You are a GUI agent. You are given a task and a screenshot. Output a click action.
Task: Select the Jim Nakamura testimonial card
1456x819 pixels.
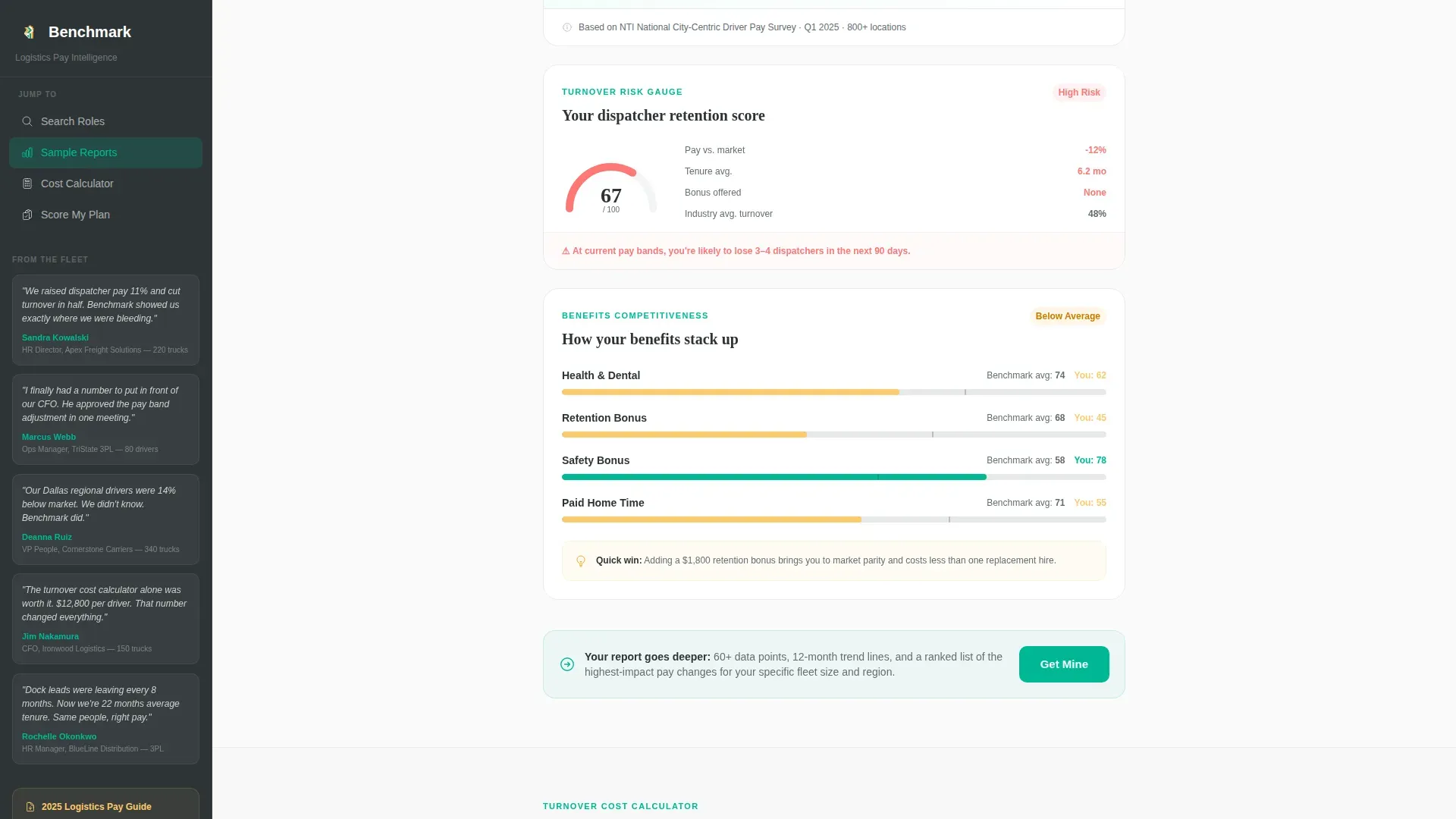coord(105,619)
